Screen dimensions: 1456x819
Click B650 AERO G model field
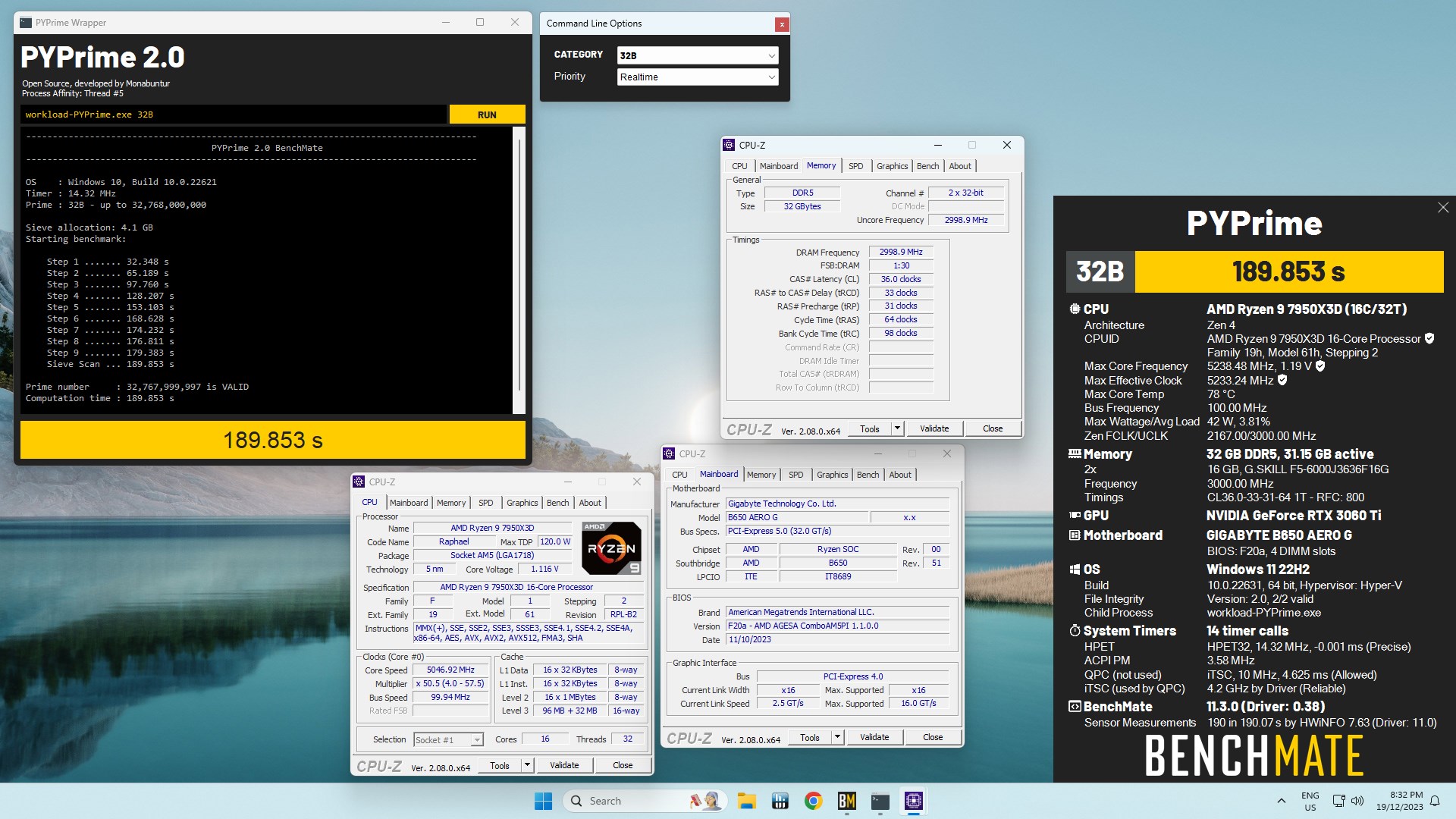point(796,517)
